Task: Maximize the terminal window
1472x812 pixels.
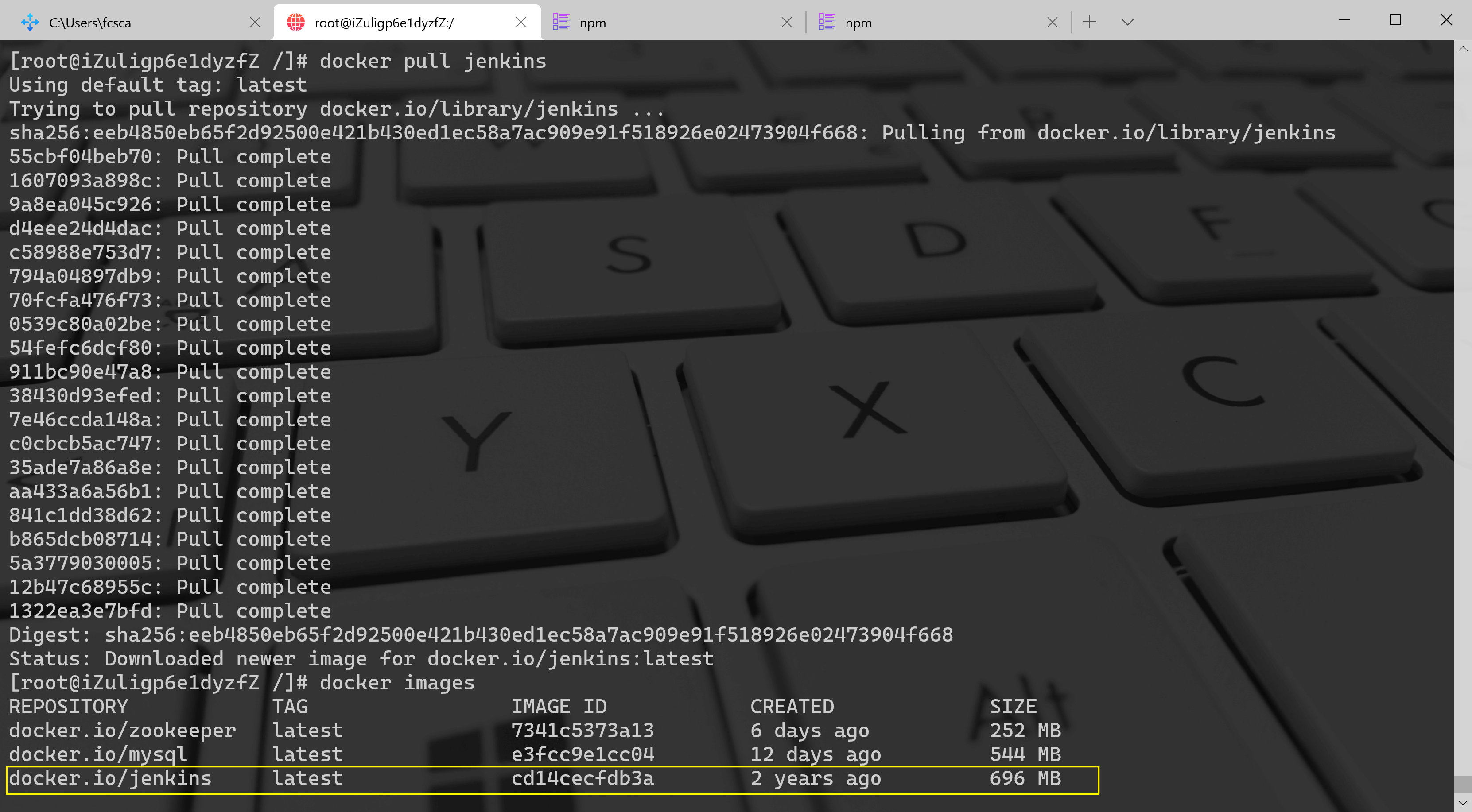Action: click(1395, 20)
